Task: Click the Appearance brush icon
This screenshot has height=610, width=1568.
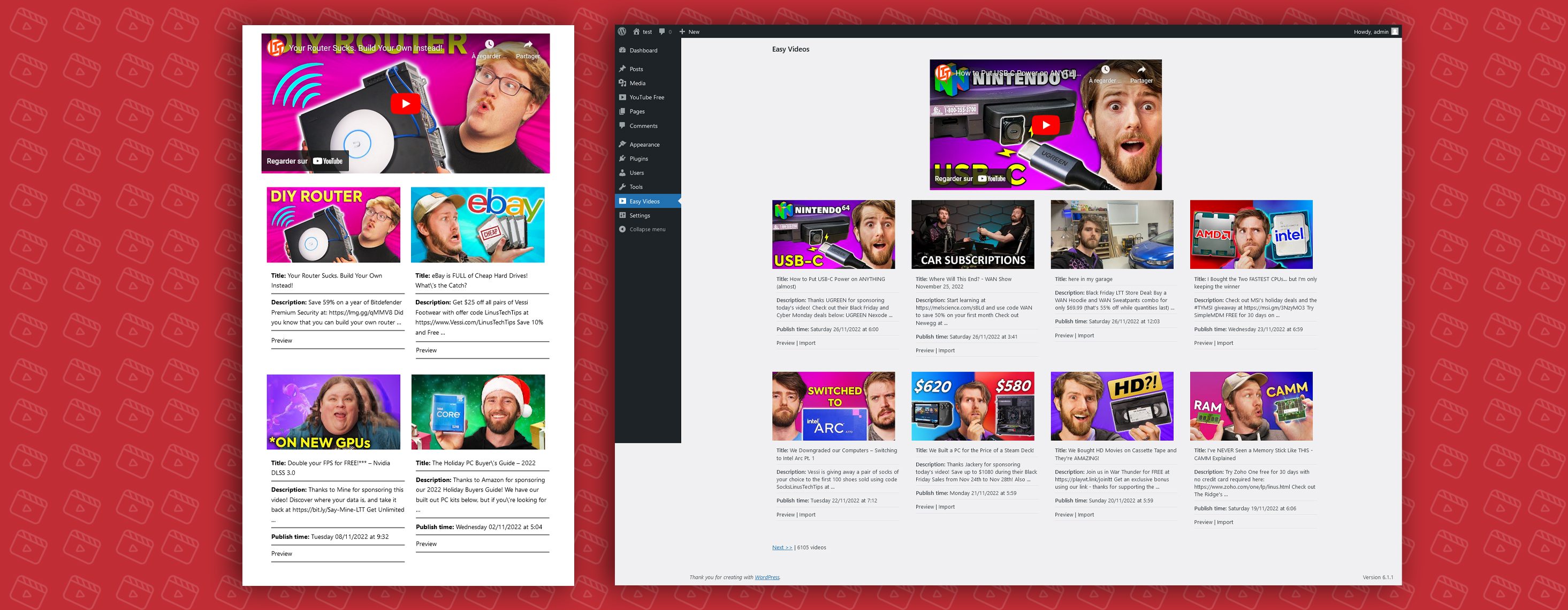Action: click(x=622, y=145)
